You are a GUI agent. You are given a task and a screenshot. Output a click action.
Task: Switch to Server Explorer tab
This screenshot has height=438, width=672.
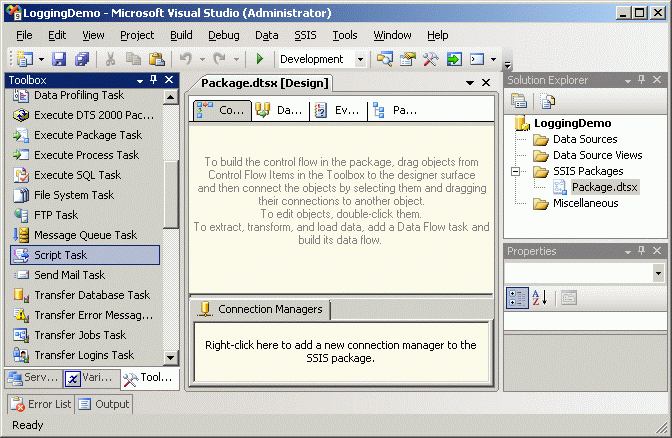click(33, 378)
